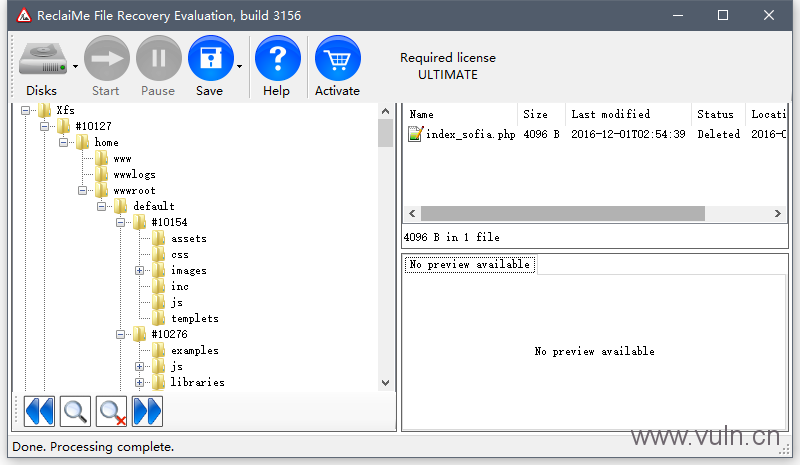Sort by Last modified column header

628,114
